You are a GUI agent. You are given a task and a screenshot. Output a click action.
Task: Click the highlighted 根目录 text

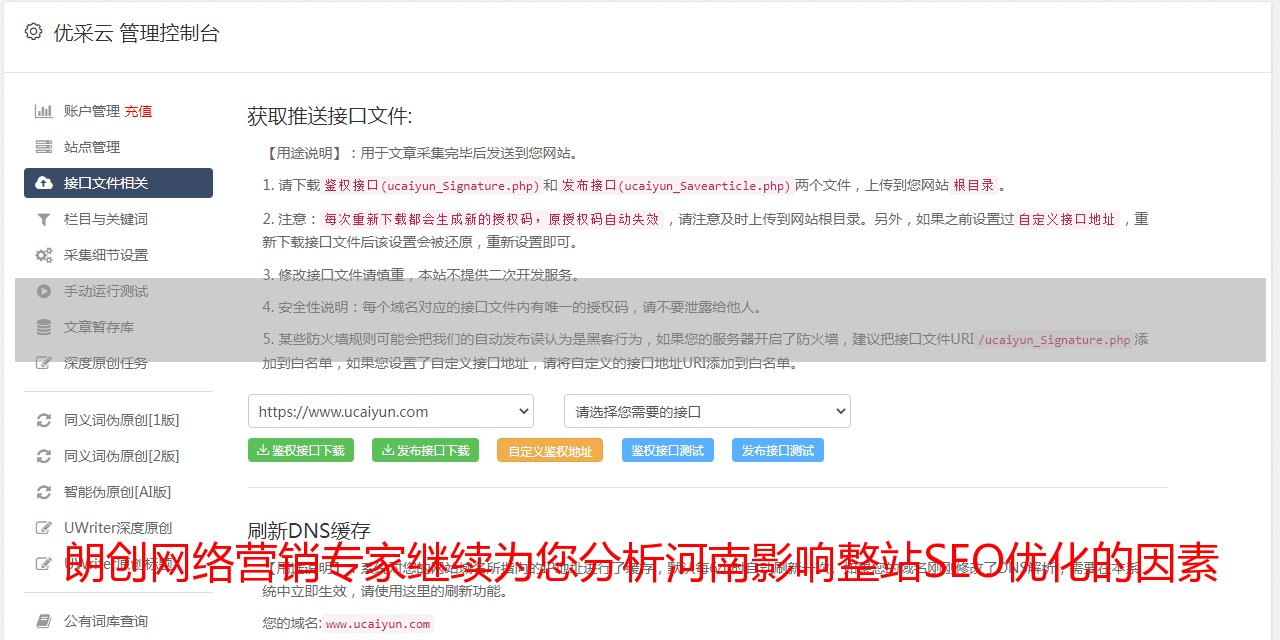(974, 185)
